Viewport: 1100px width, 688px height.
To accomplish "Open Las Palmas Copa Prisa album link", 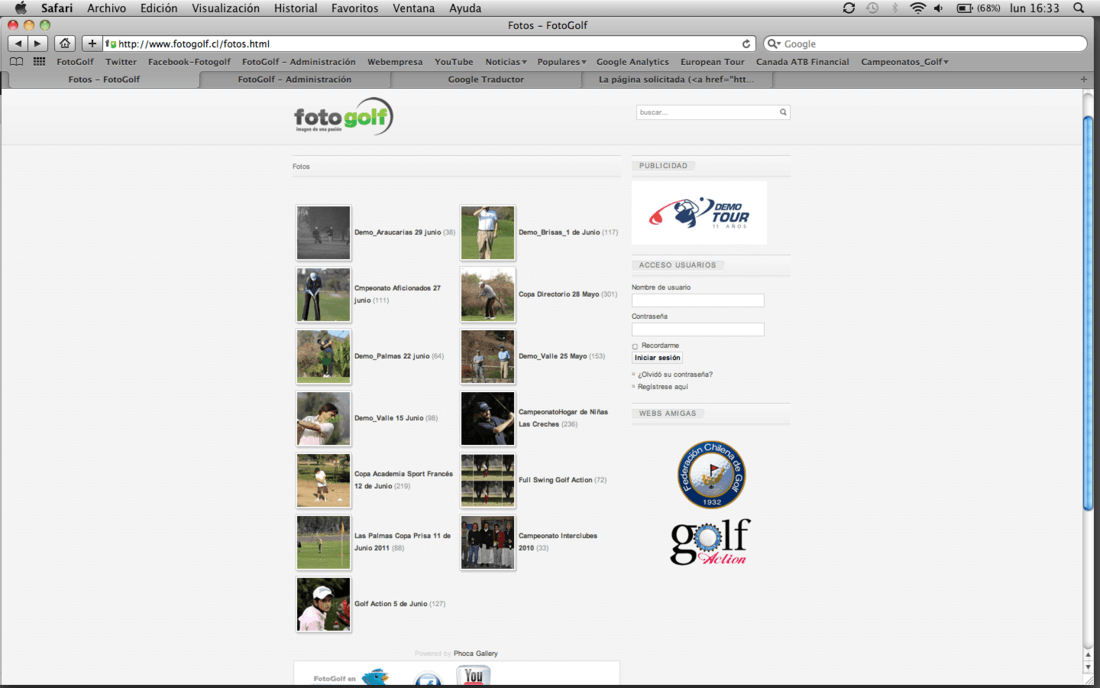I will (x=402, y=541).
